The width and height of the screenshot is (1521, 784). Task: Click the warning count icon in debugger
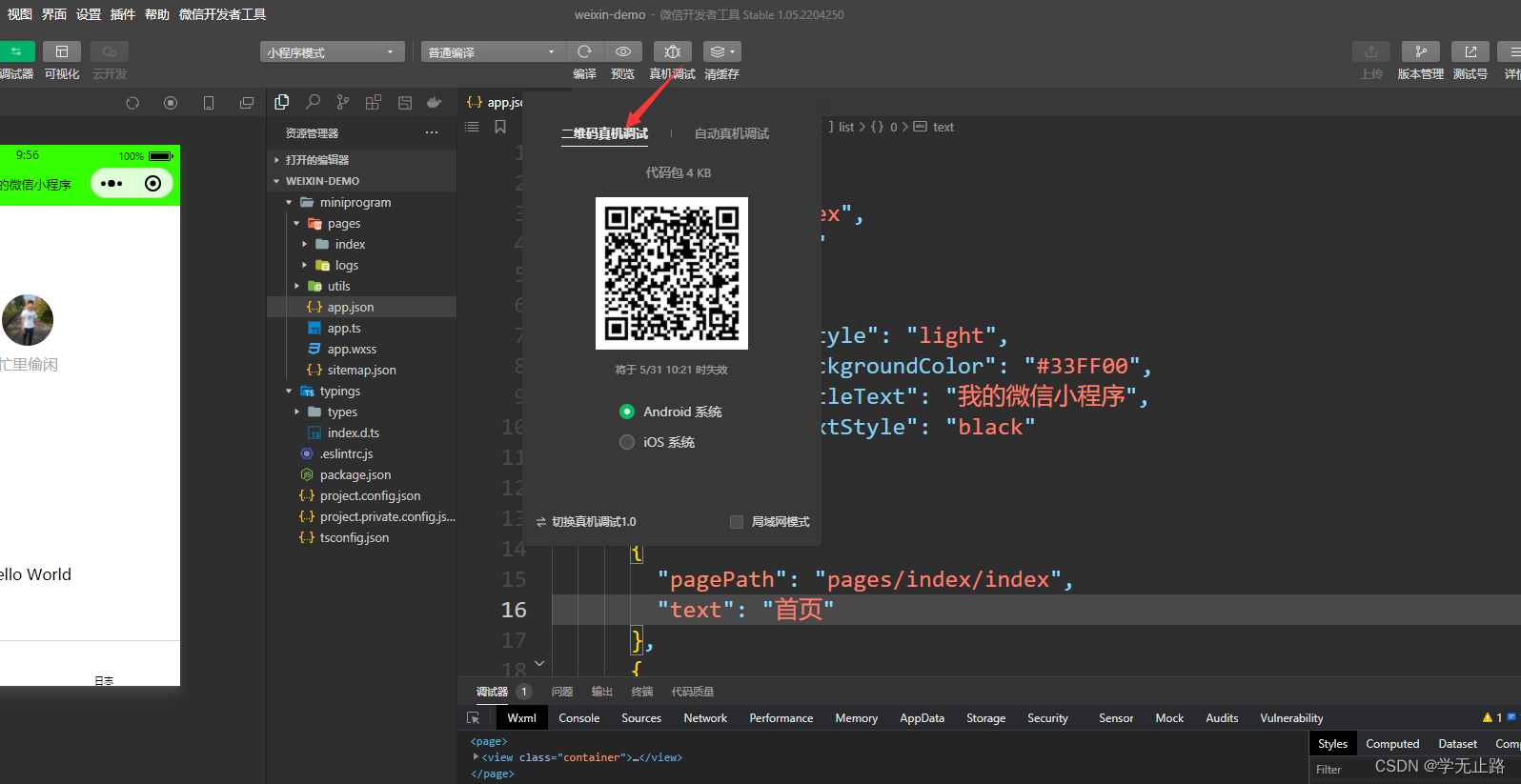coord(1488,717)
